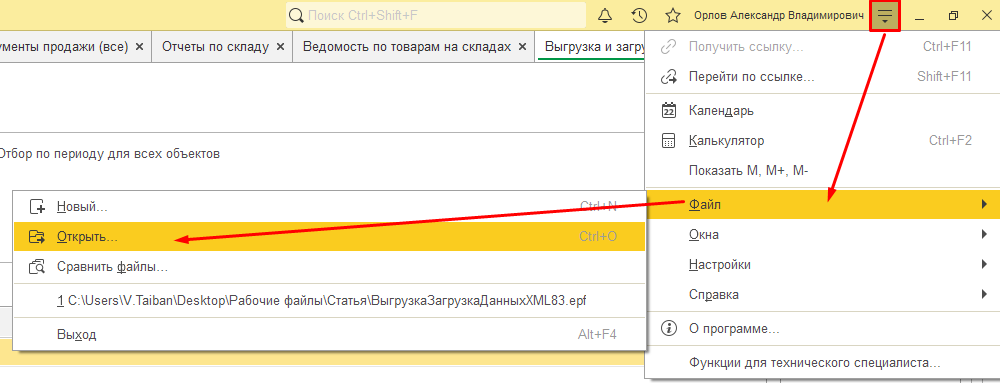Open the history clock icon
The height and width of the screenshot is (383, 1000).
tap(639, 15)
